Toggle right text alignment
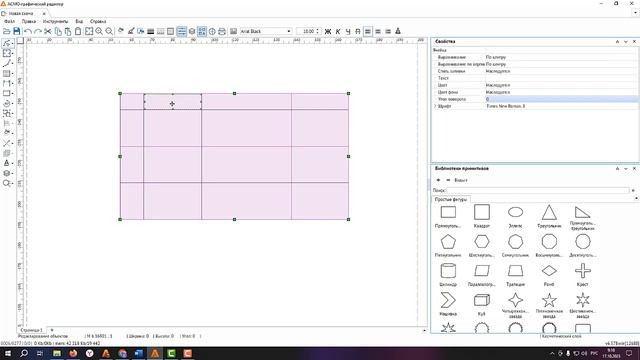Screen dimensions: 640x360 coord(388,31)
